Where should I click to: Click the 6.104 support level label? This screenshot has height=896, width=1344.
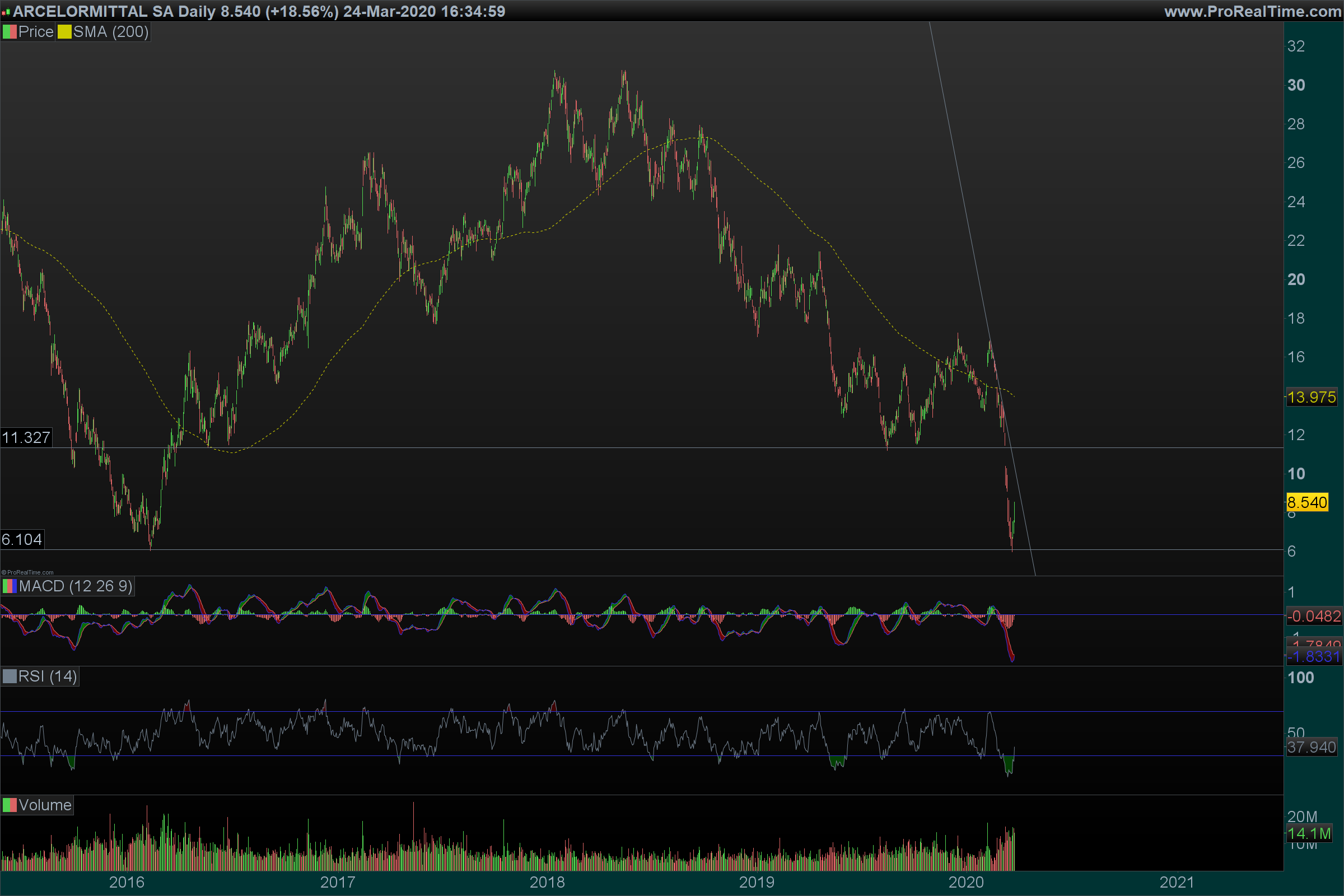coord(22,539)
